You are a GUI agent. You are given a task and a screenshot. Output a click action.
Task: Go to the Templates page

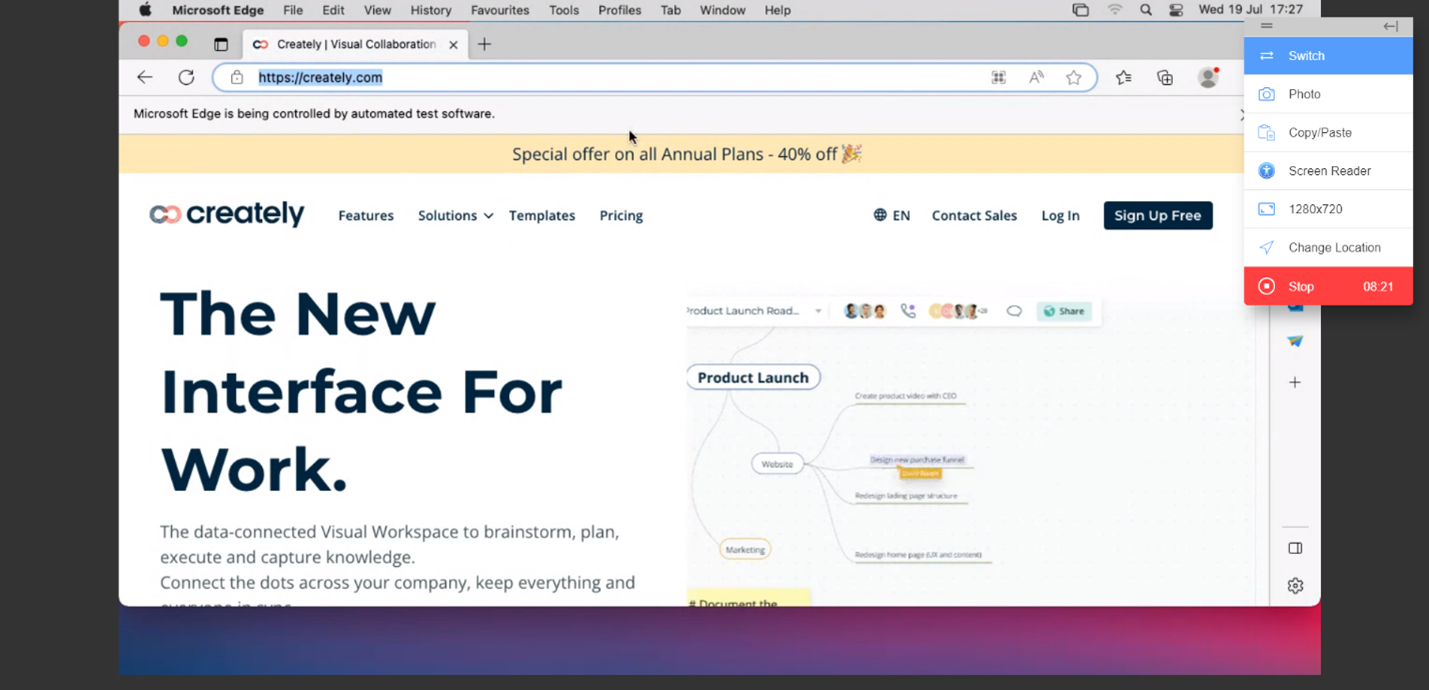tap(542, 215)
